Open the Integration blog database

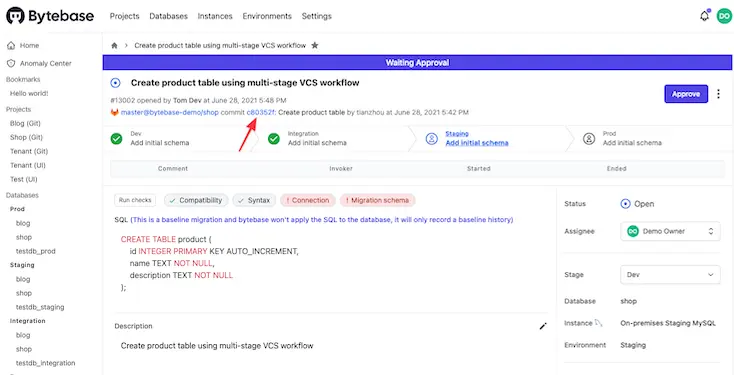point(23,335)
